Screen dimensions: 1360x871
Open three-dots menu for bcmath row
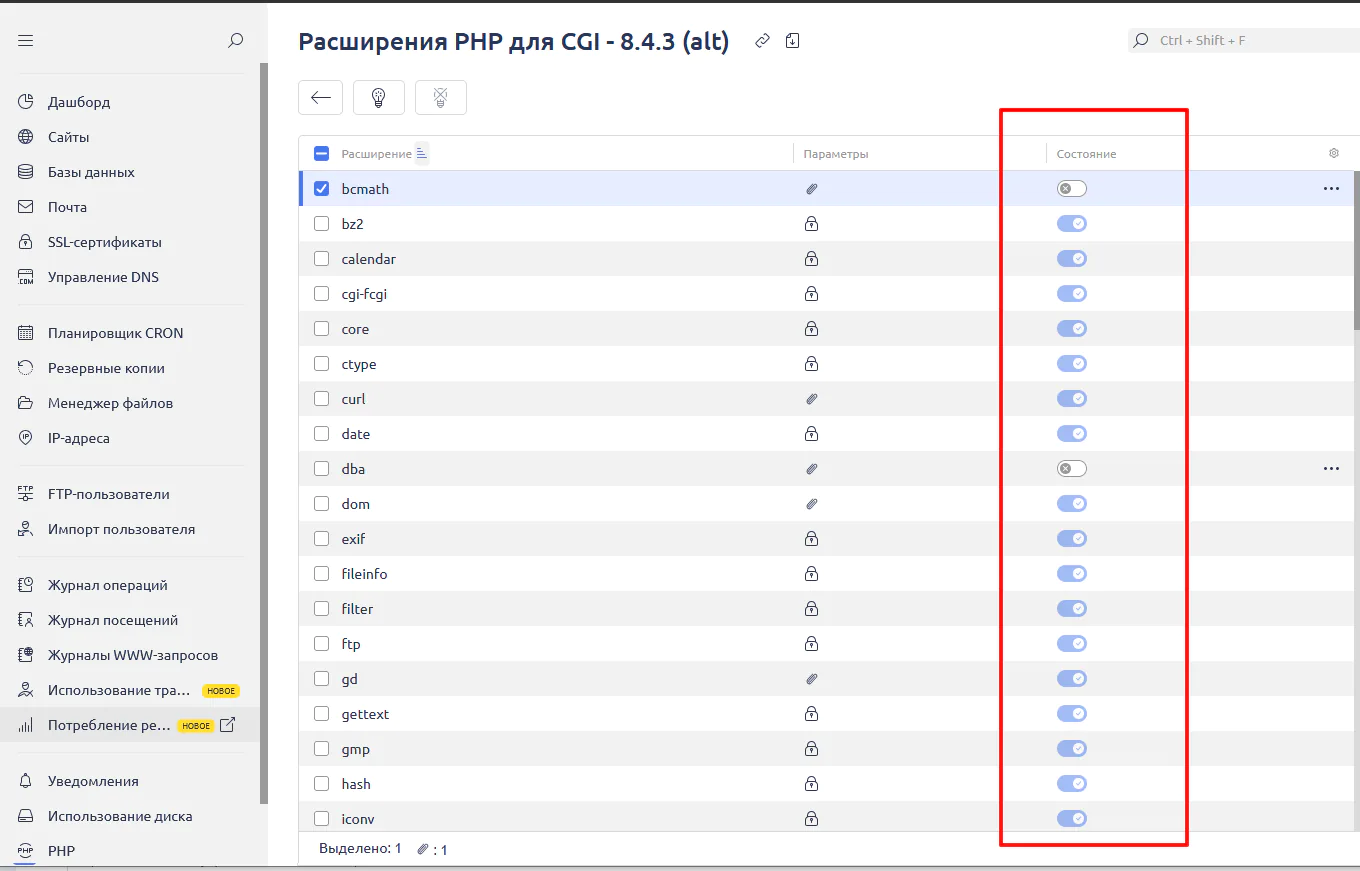coord(1331,189)
